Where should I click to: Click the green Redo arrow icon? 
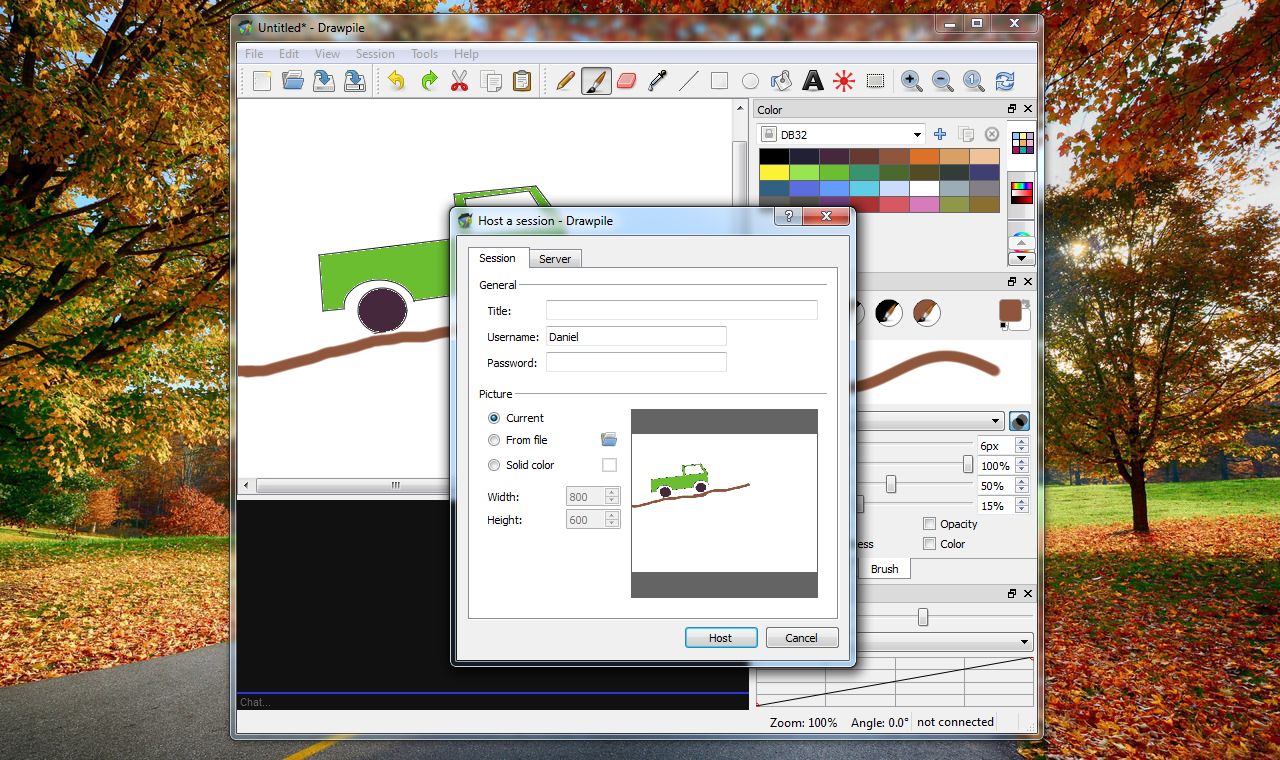pos(429,81)
